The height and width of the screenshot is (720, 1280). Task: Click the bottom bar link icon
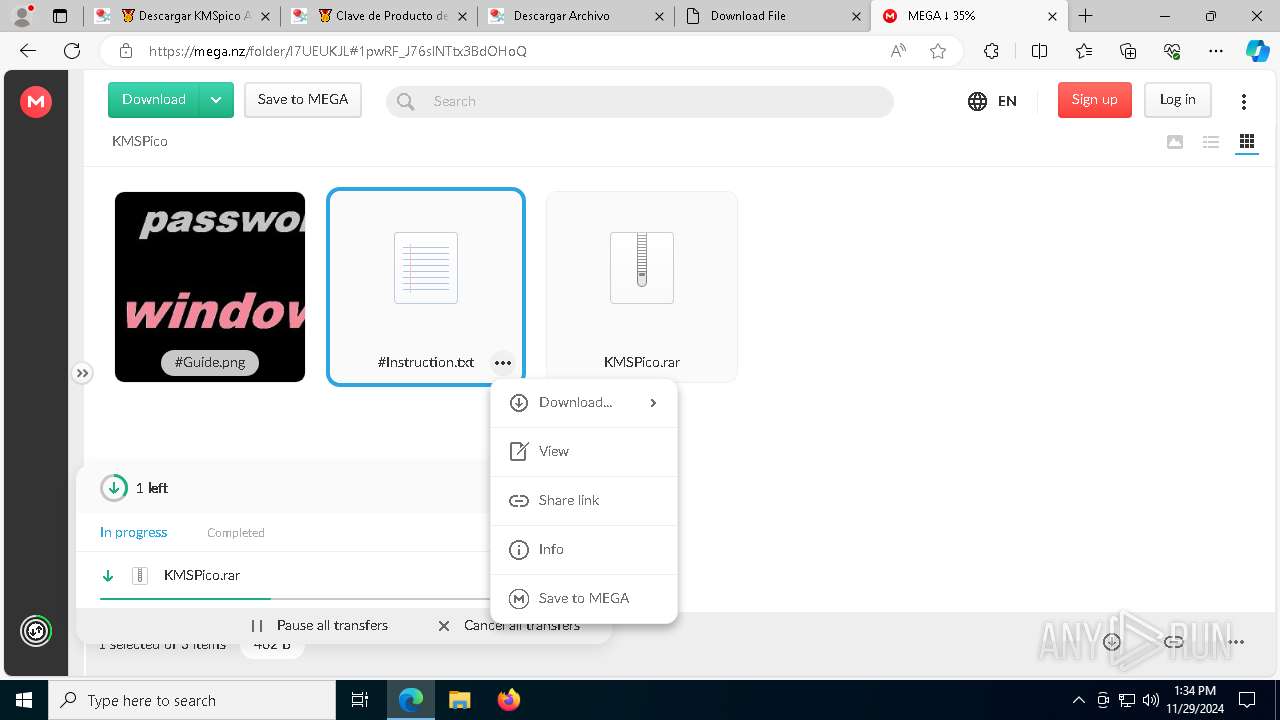[x=1174, y=642]
